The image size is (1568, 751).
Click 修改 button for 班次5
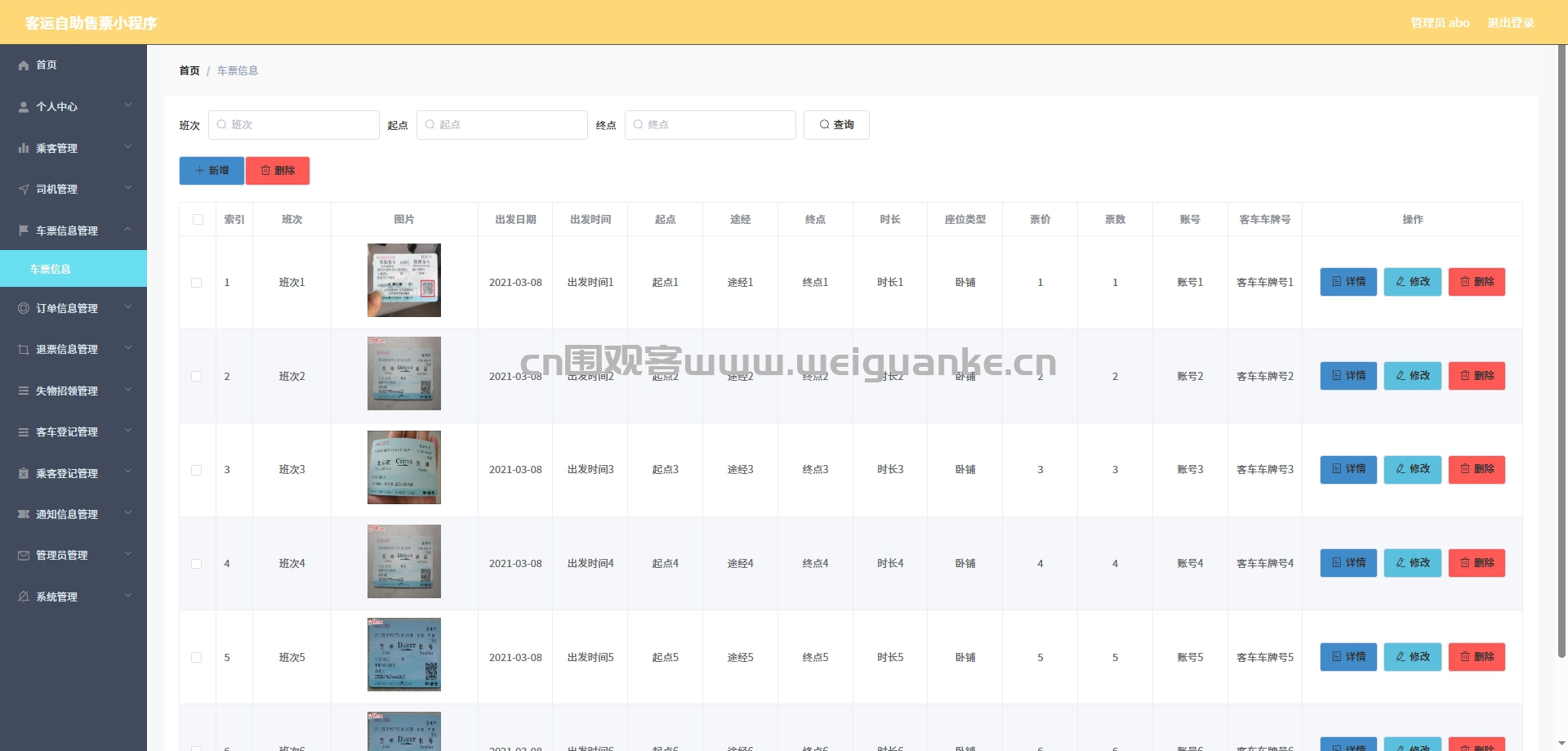click(1413, 657)
